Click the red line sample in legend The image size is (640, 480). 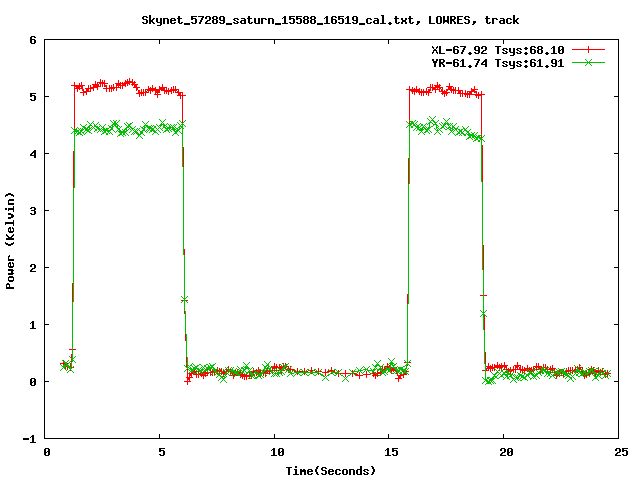click(588, 50)
